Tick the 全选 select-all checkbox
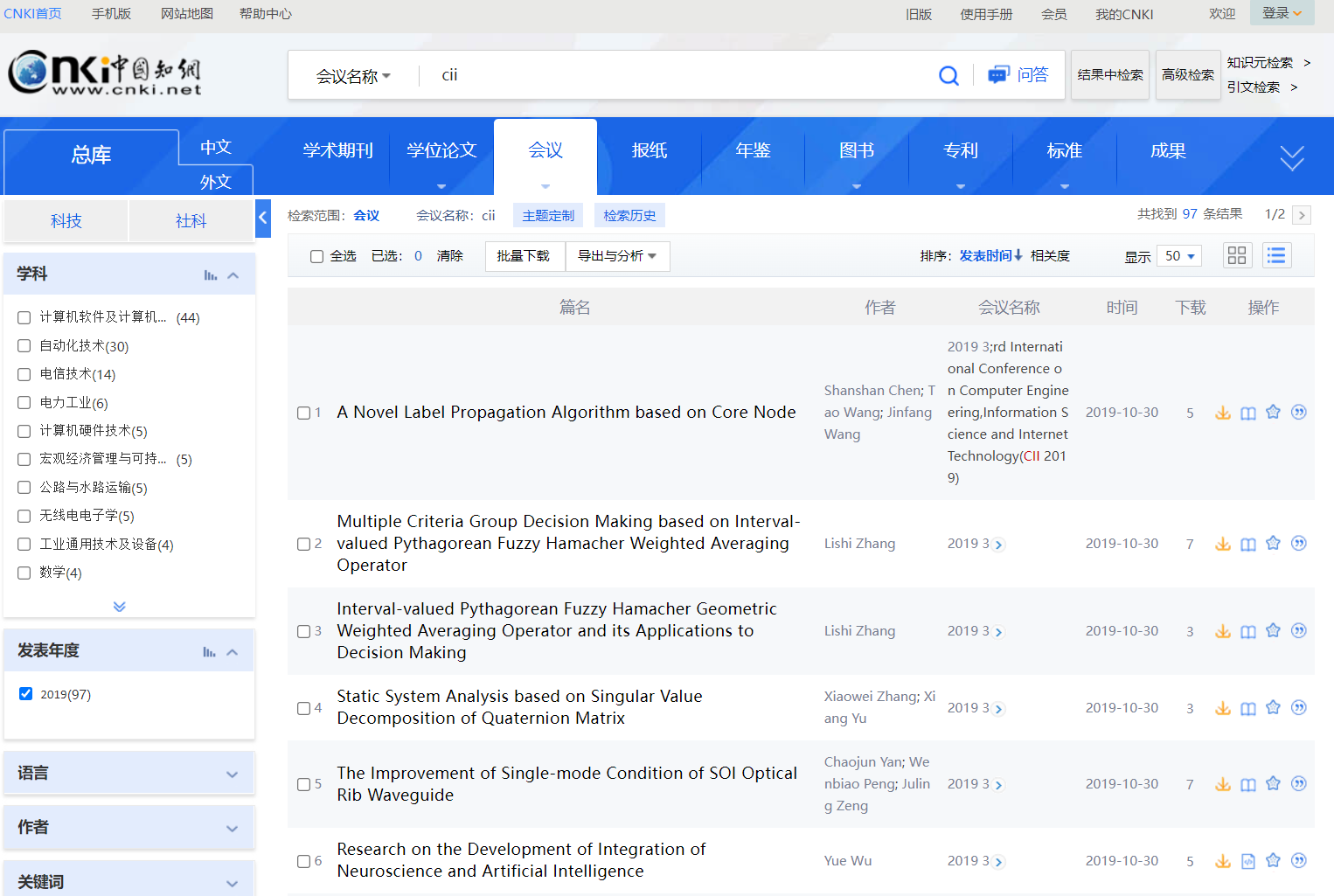Viewport: 1334px width, 896px height. 316,256
